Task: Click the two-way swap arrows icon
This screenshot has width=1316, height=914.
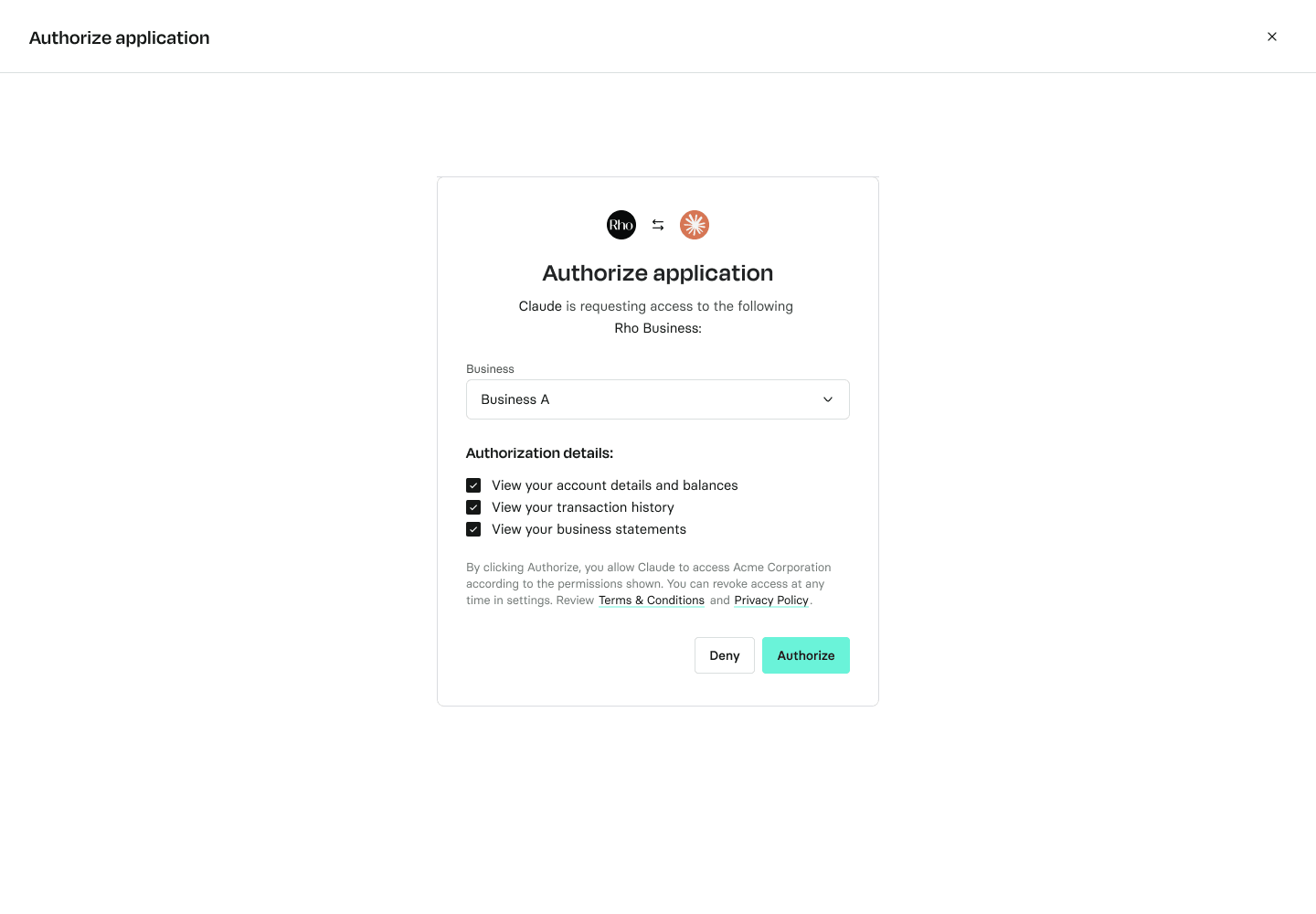Action: pos(658,225)
